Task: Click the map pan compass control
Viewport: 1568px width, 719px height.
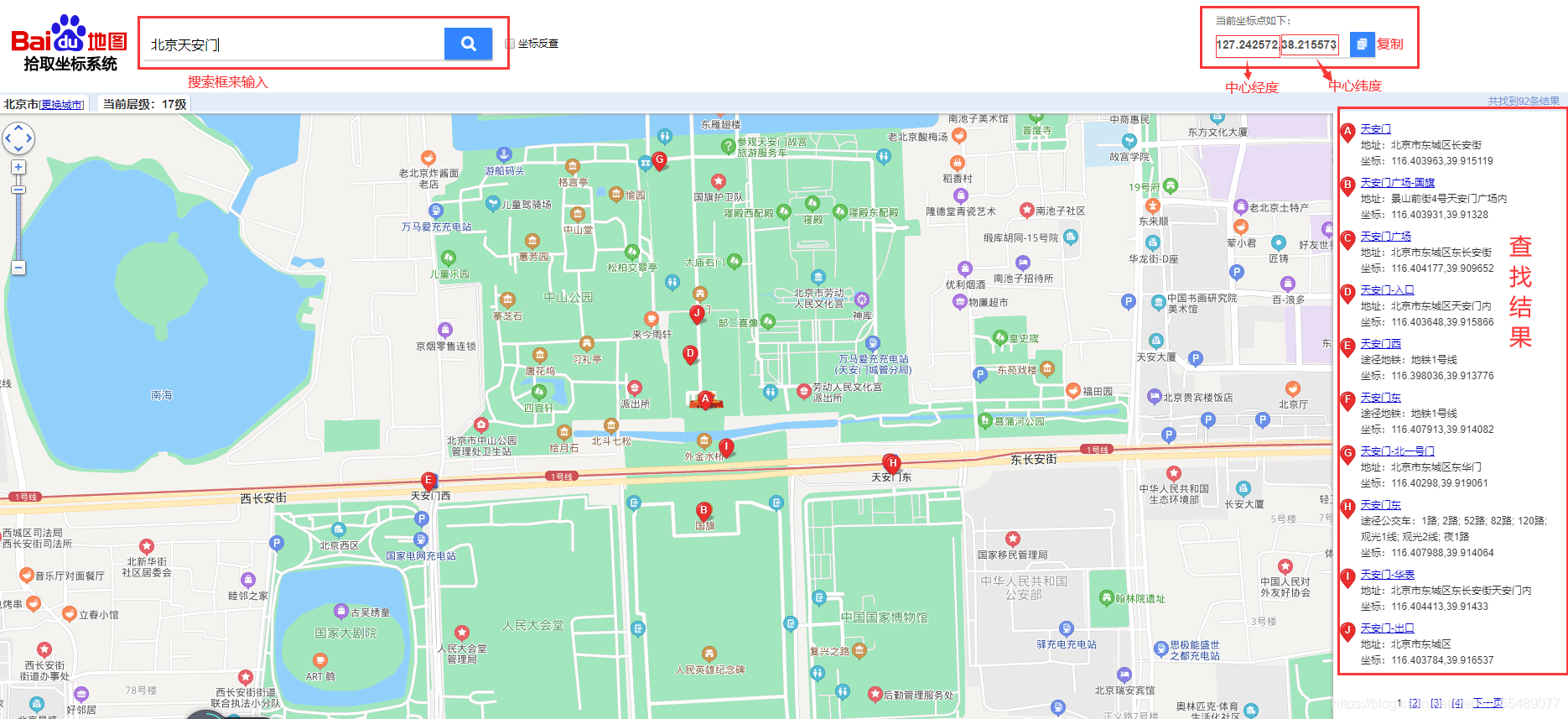Action: click(x=18, y=138)
